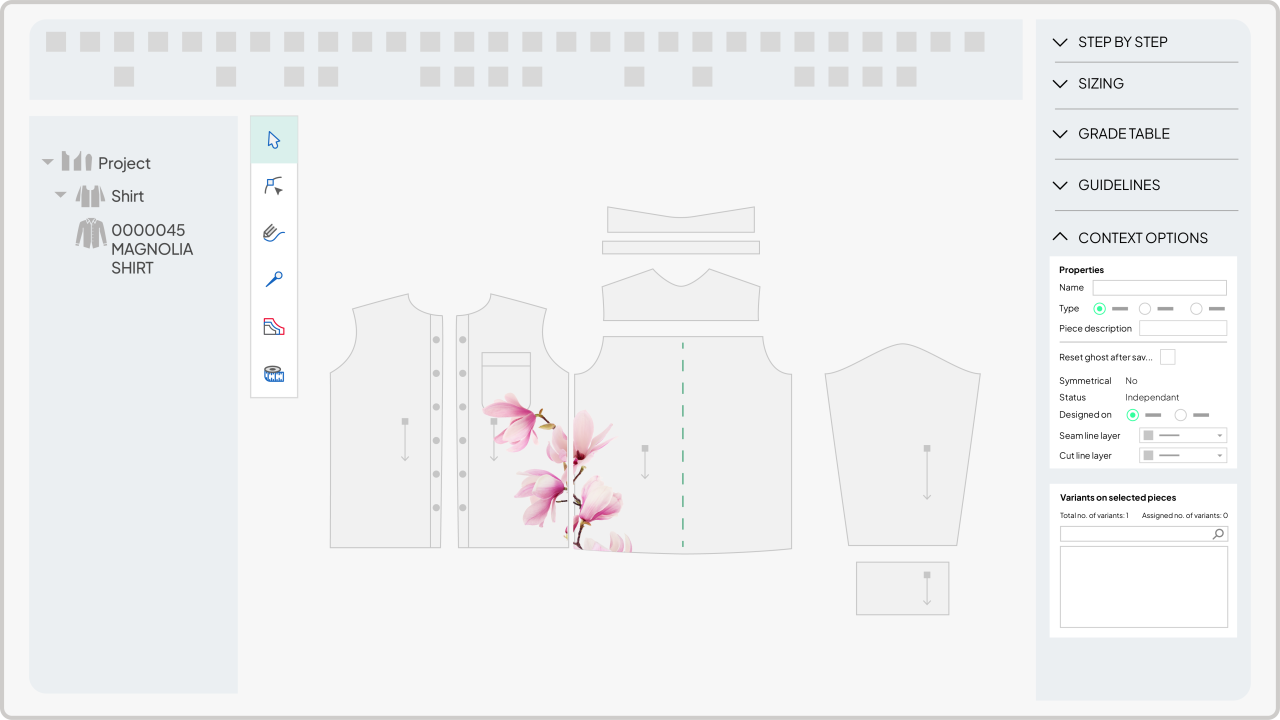Screen dimensions: 1280x720
Task: Open the Cut line layer dropdown
Action: pyautogui.click(x=1183, y=455)
